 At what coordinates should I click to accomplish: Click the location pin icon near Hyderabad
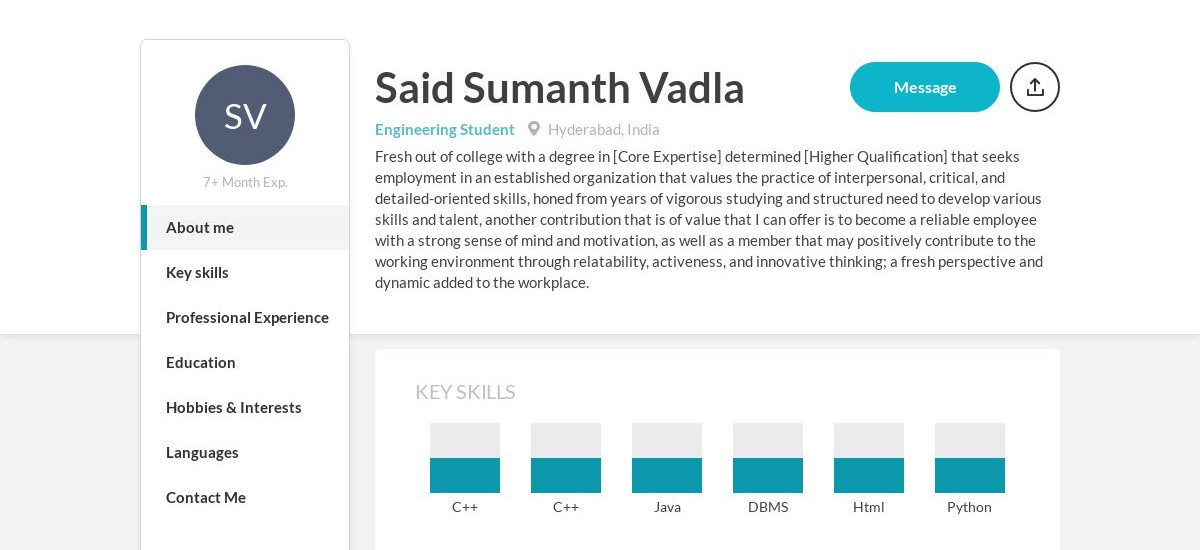pos(534,129)
